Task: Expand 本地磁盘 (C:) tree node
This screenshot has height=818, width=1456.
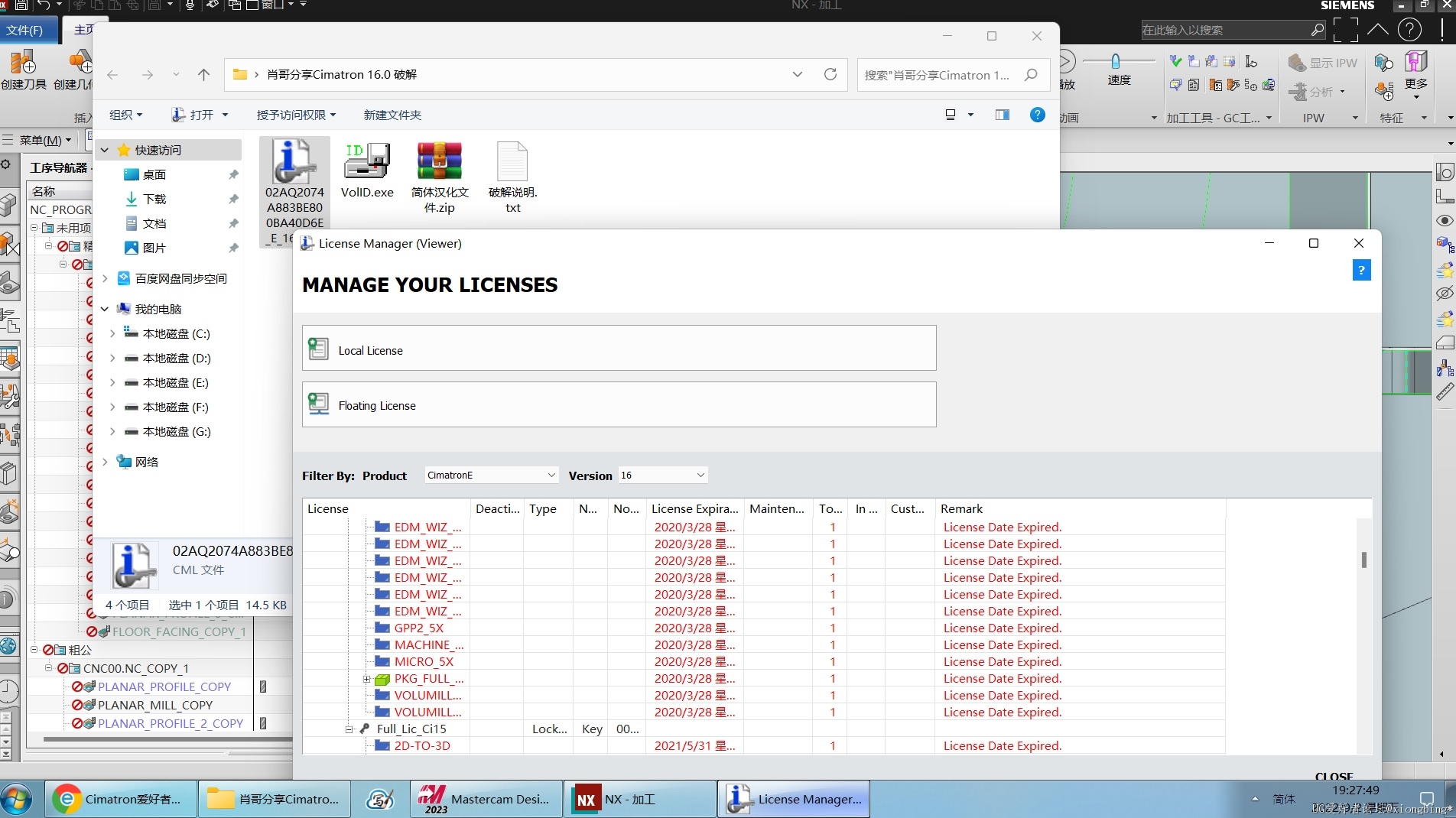Action: click(x=112, y=334)
